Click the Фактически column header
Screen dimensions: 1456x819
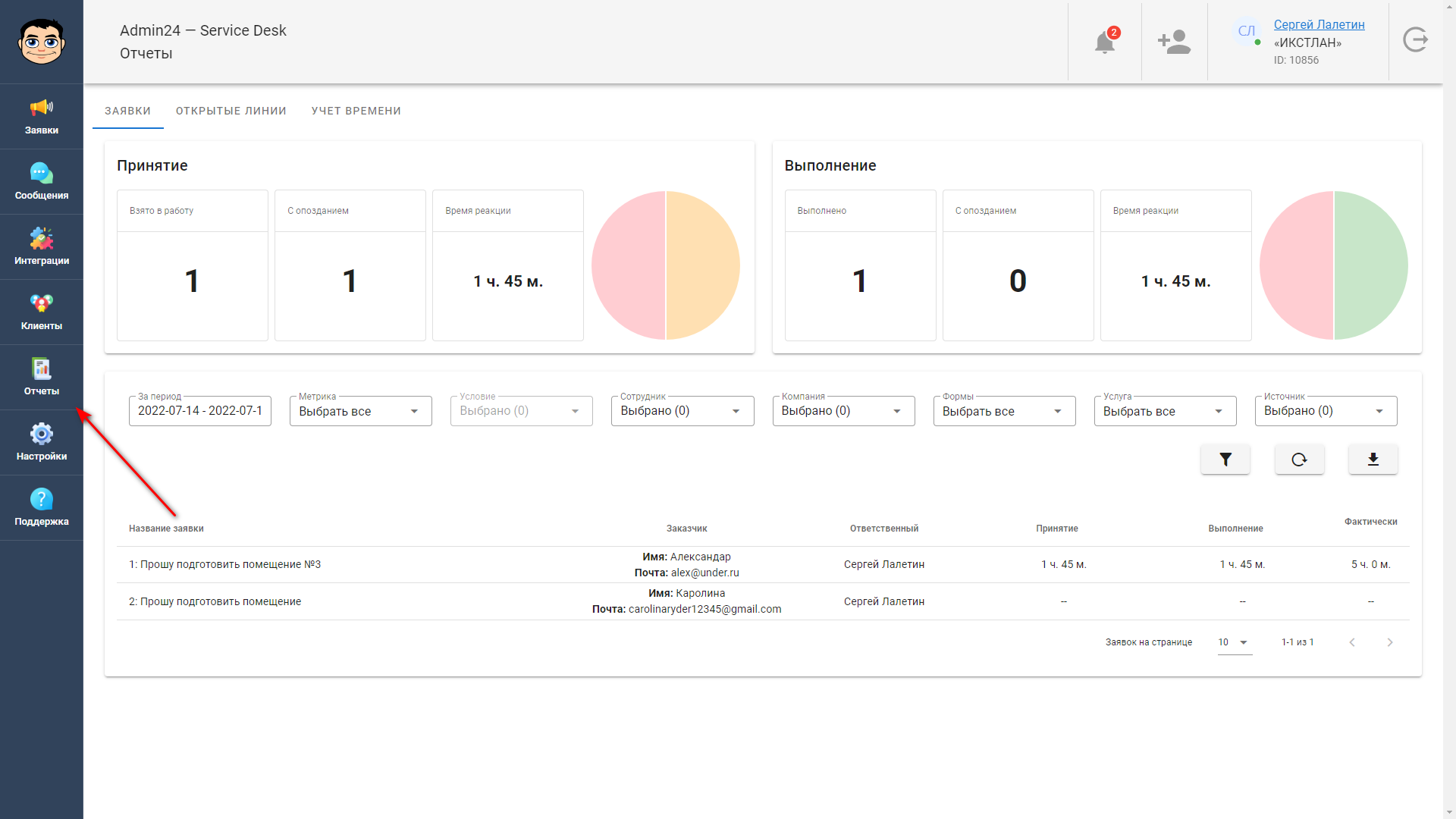click(x=1370, y=522)
